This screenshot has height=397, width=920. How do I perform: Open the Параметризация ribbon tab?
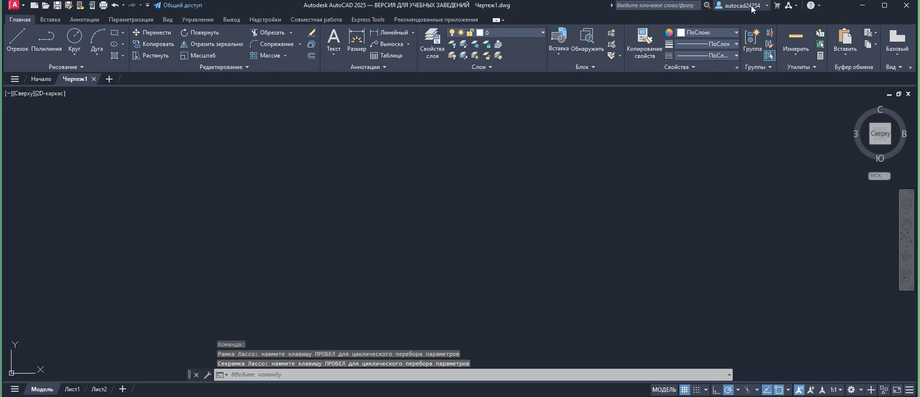tap(130, 19)
